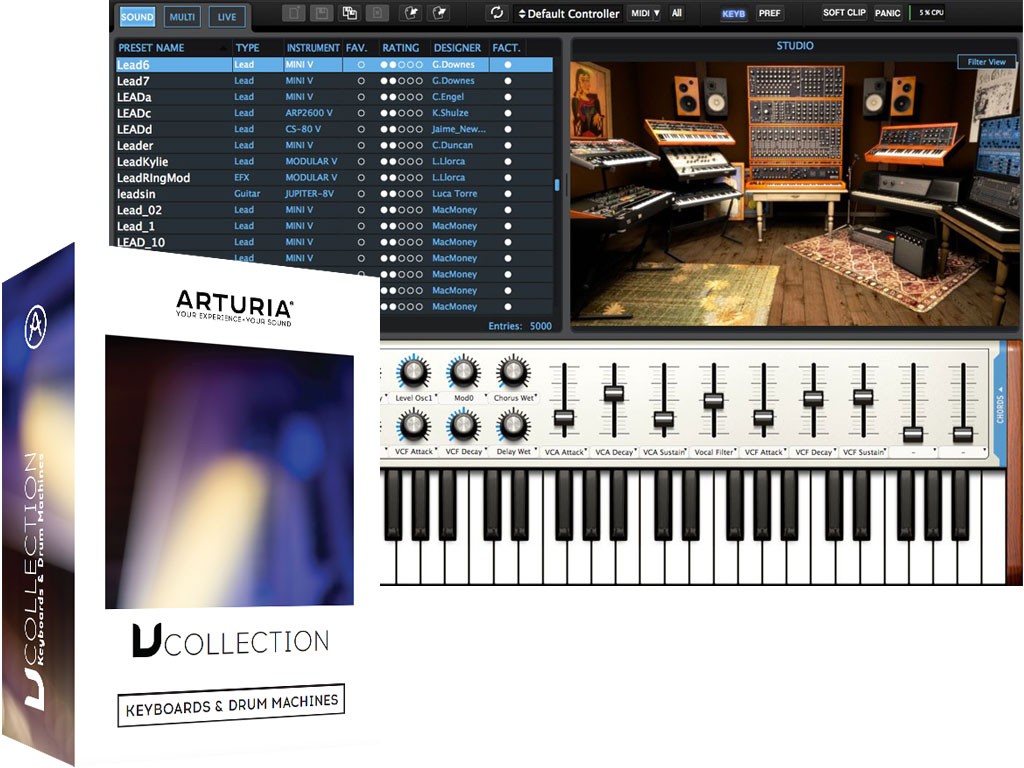
Task: Click the first import icon in toolbar
Action: coord(409,14)
